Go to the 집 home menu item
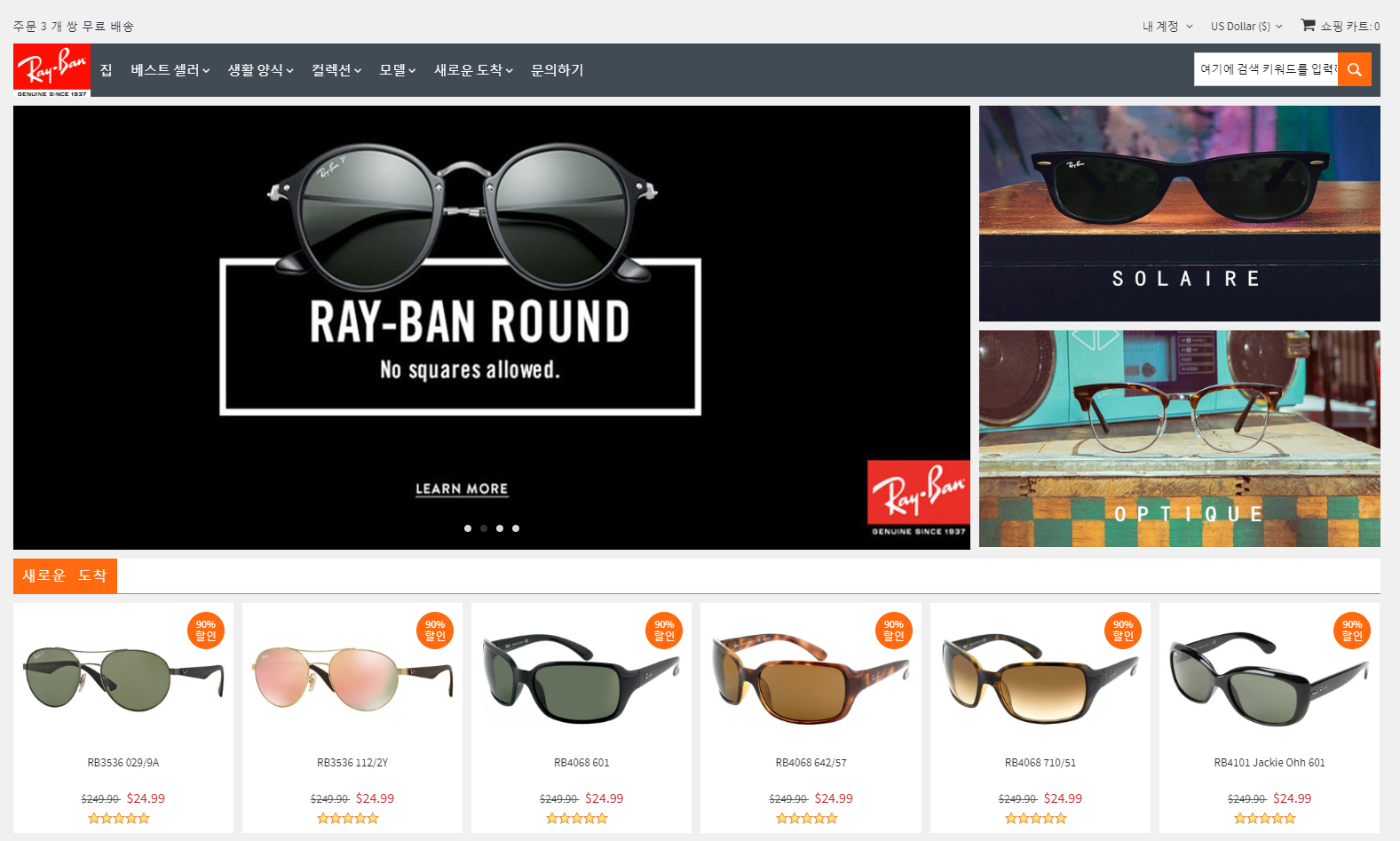The width and height of the screenshot is (1400, 841). coord(107,70)
